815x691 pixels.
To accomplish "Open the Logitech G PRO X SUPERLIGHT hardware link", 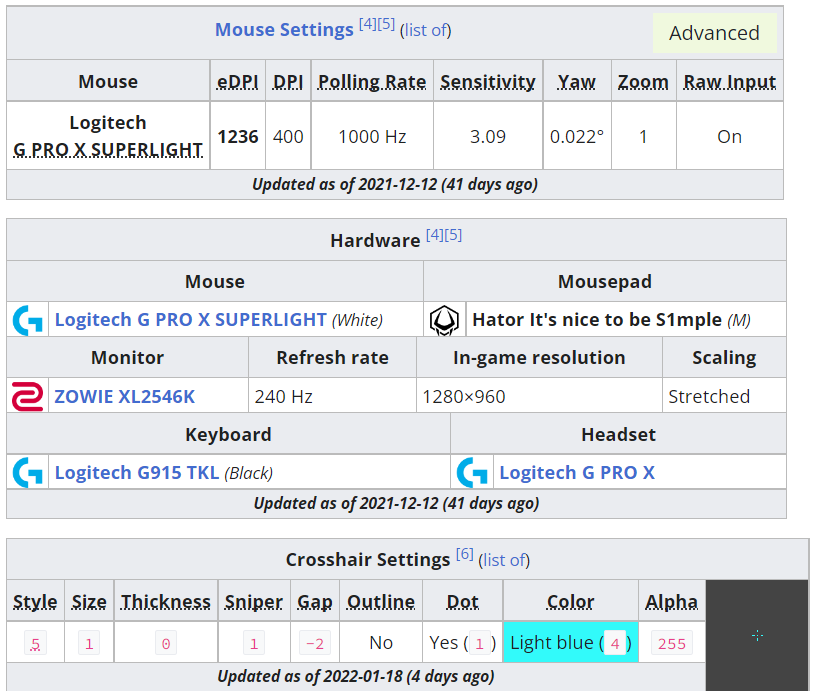I will tap(190, 320).
